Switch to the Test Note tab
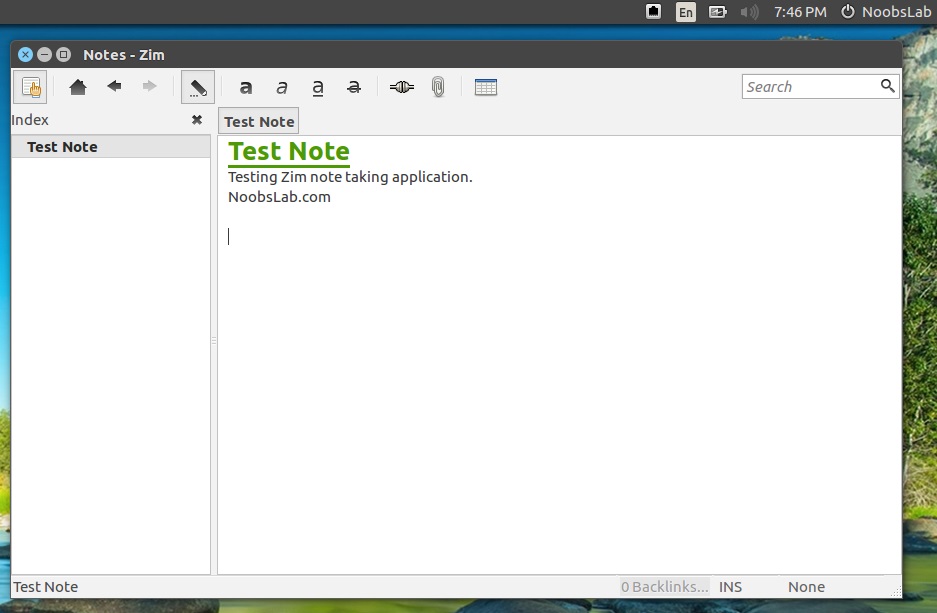Image resolution: width=937 pixels, height=613 pixels. pyautogui.click(x=258, y=120)
